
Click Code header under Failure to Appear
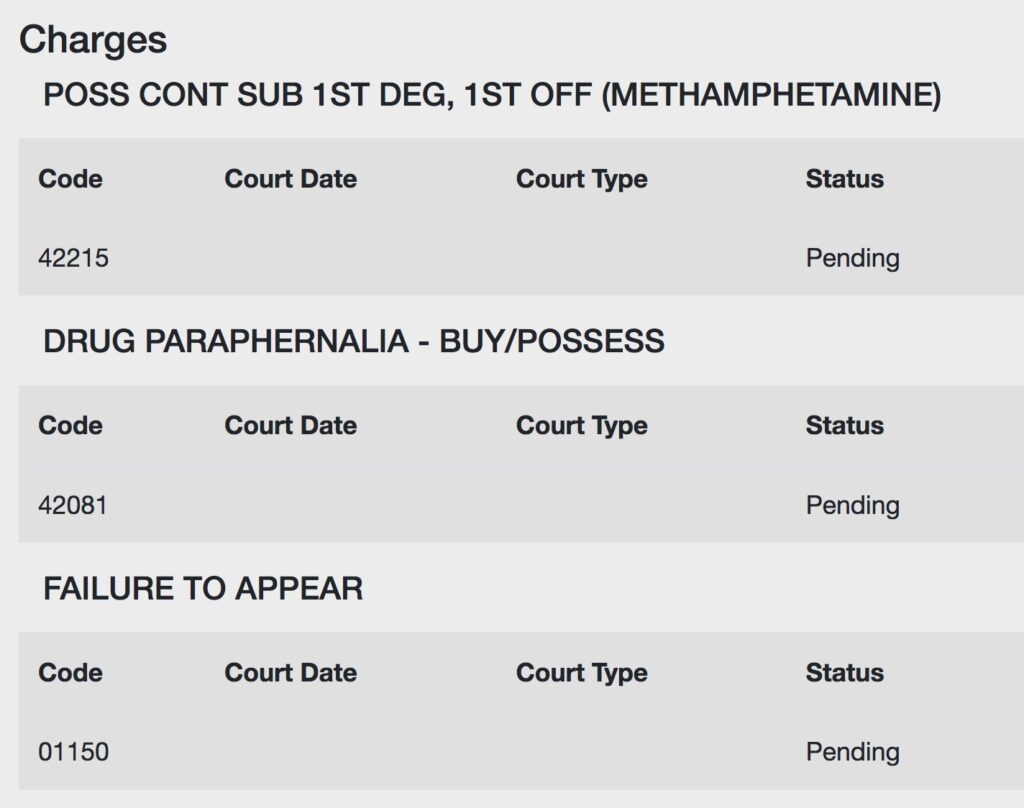pyautogui.click(x=70, y=672)
